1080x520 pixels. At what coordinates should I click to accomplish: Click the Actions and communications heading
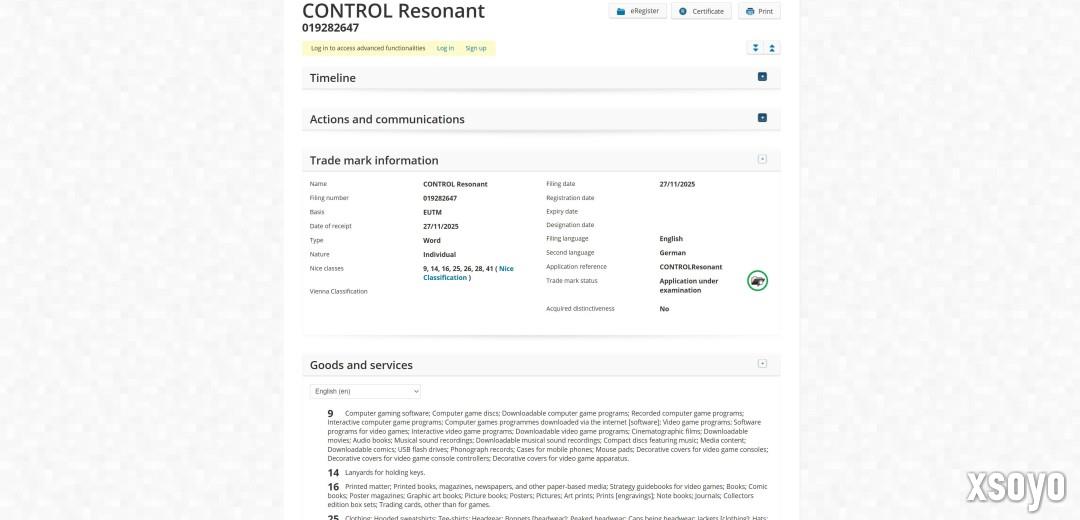387,119
